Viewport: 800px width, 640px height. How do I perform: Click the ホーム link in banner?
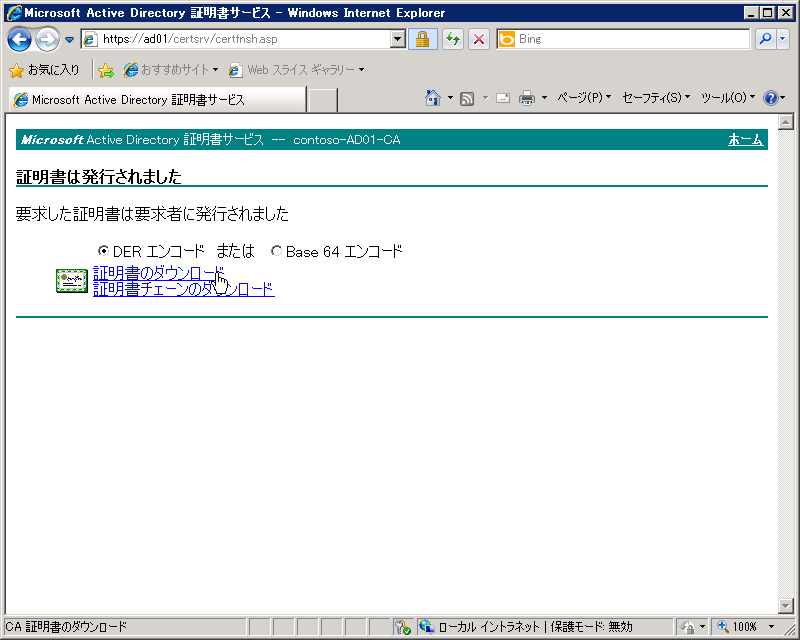point(745,139)
